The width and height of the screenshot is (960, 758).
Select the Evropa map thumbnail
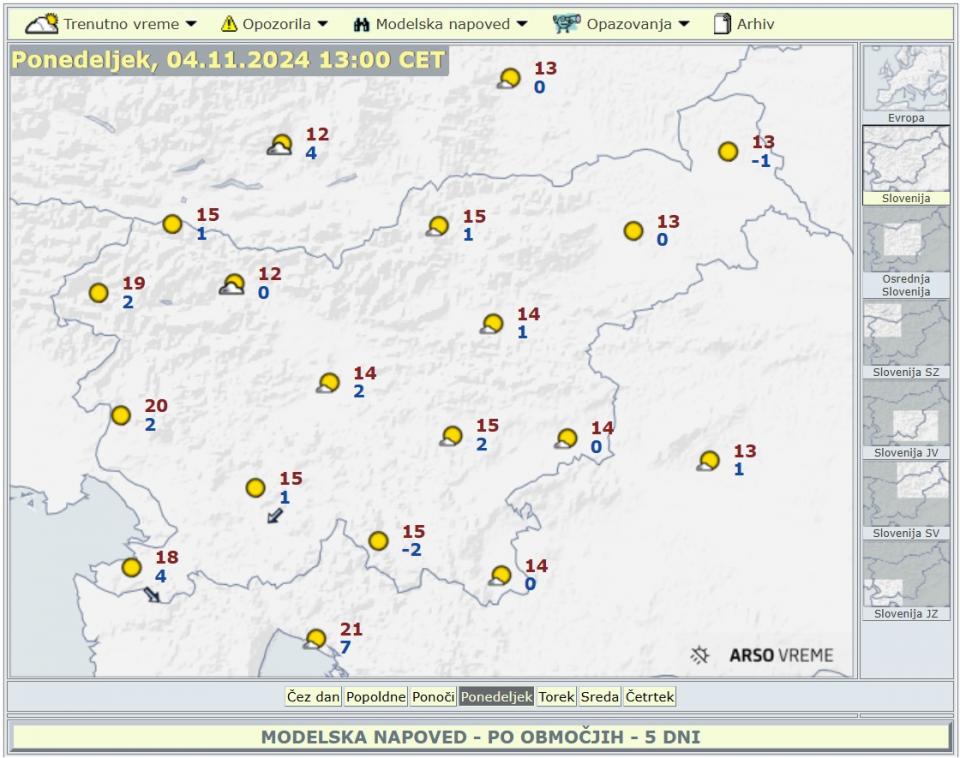tap(905, 84)
